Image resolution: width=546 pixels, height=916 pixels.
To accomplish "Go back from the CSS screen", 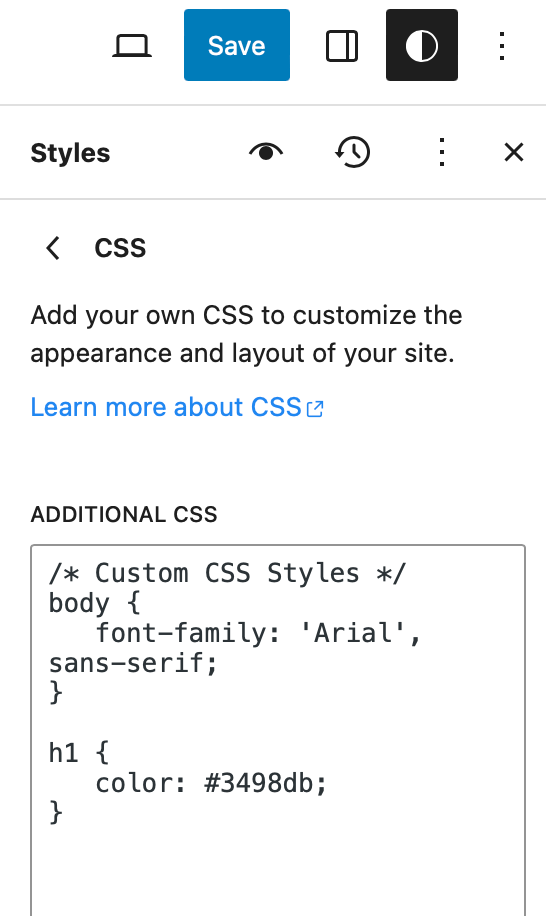I will (x=53, y=248).
